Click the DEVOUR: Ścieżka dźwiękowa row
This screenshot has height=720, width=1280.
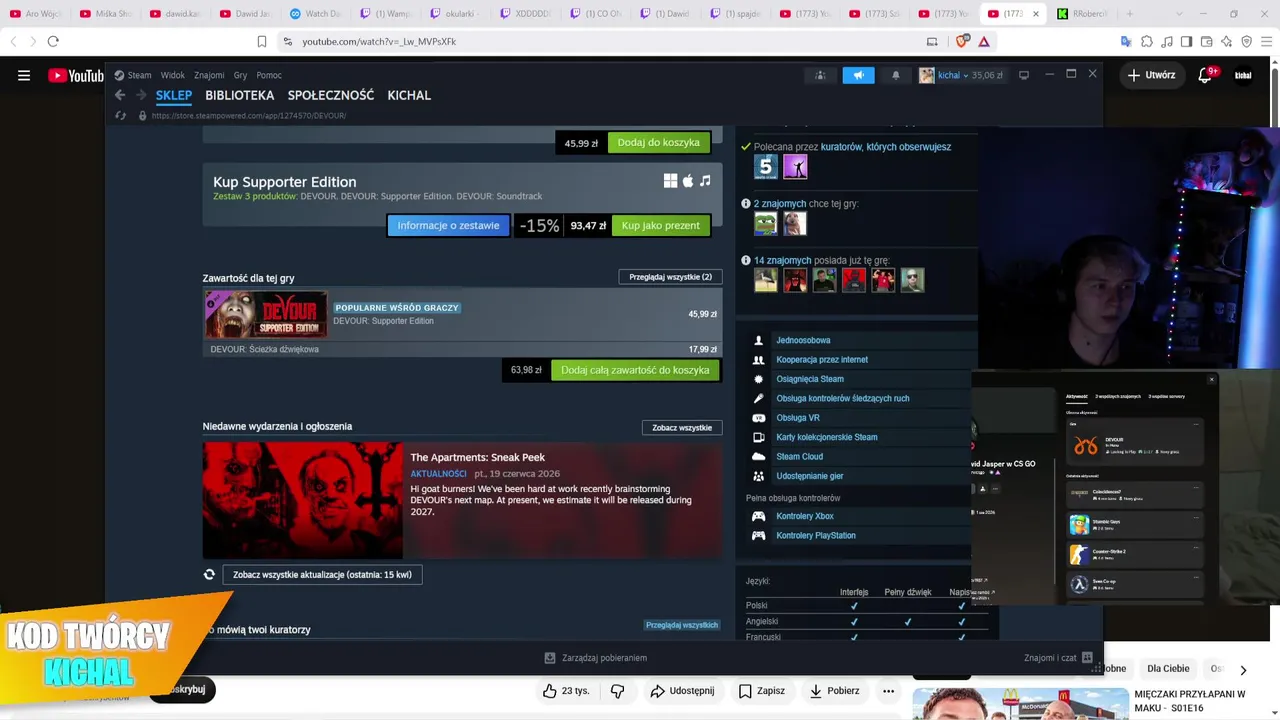(462, 349)
